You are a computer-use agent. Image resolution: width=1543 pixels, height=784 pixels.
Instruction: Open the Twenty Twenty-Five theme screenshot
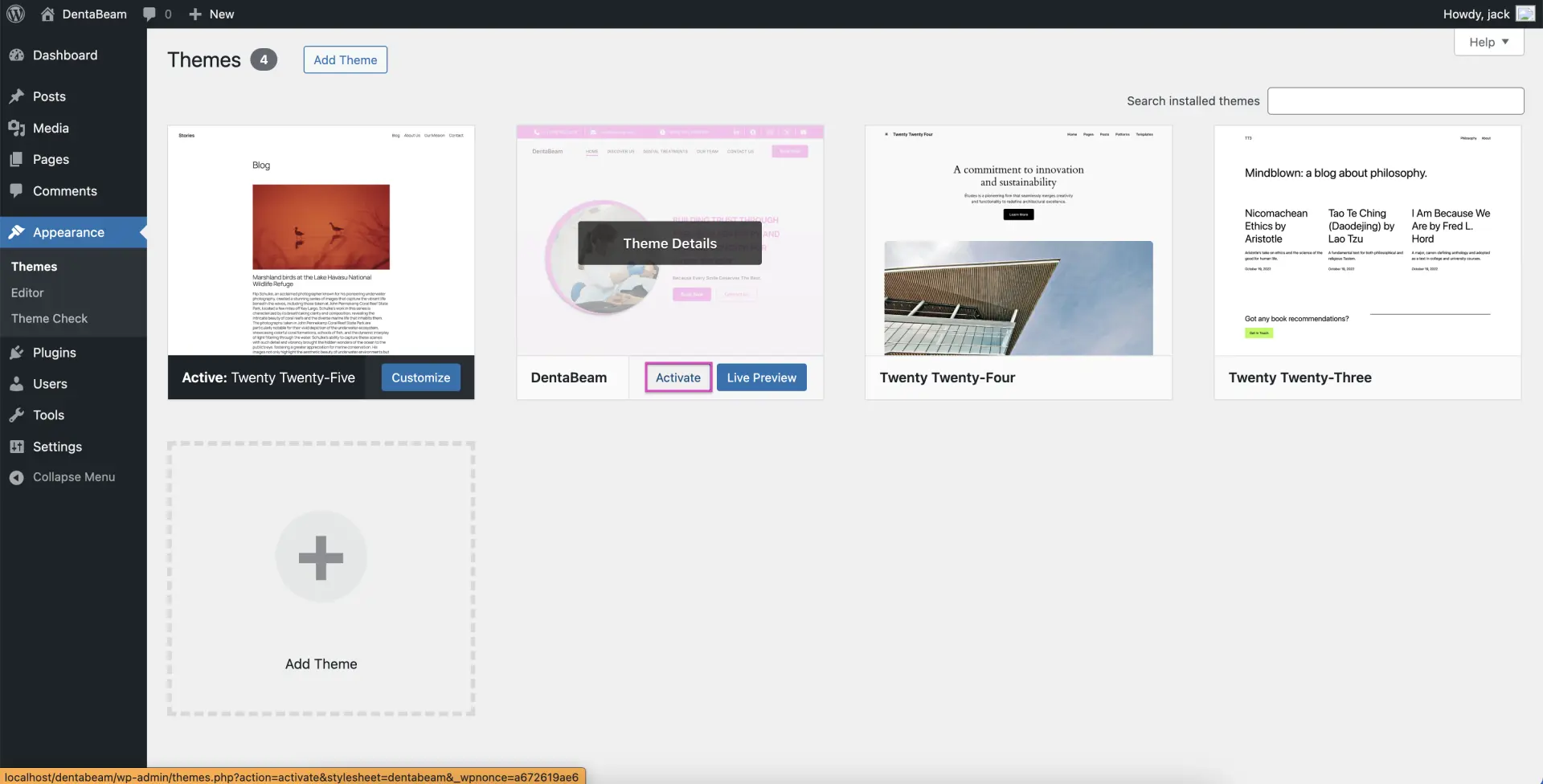321,240
